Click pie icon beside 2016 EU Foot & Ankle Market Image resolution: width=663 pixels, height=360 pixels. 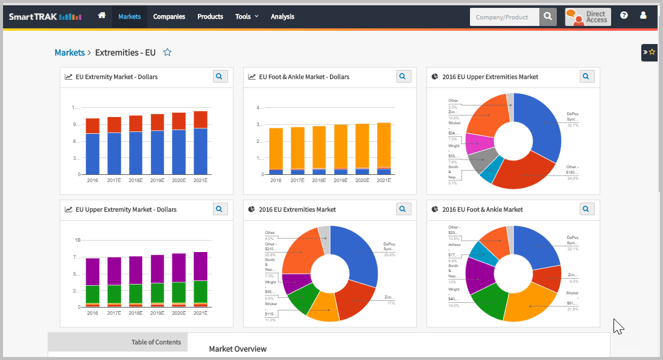coord(435,209)
